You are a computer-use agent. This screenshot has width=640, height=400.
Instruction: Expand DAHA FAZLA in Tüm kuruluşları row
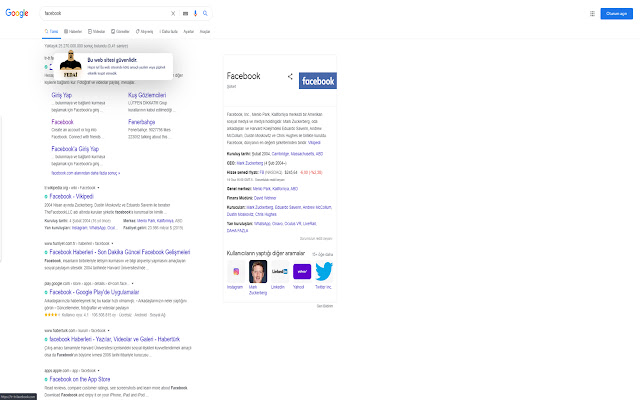point(237,231)
